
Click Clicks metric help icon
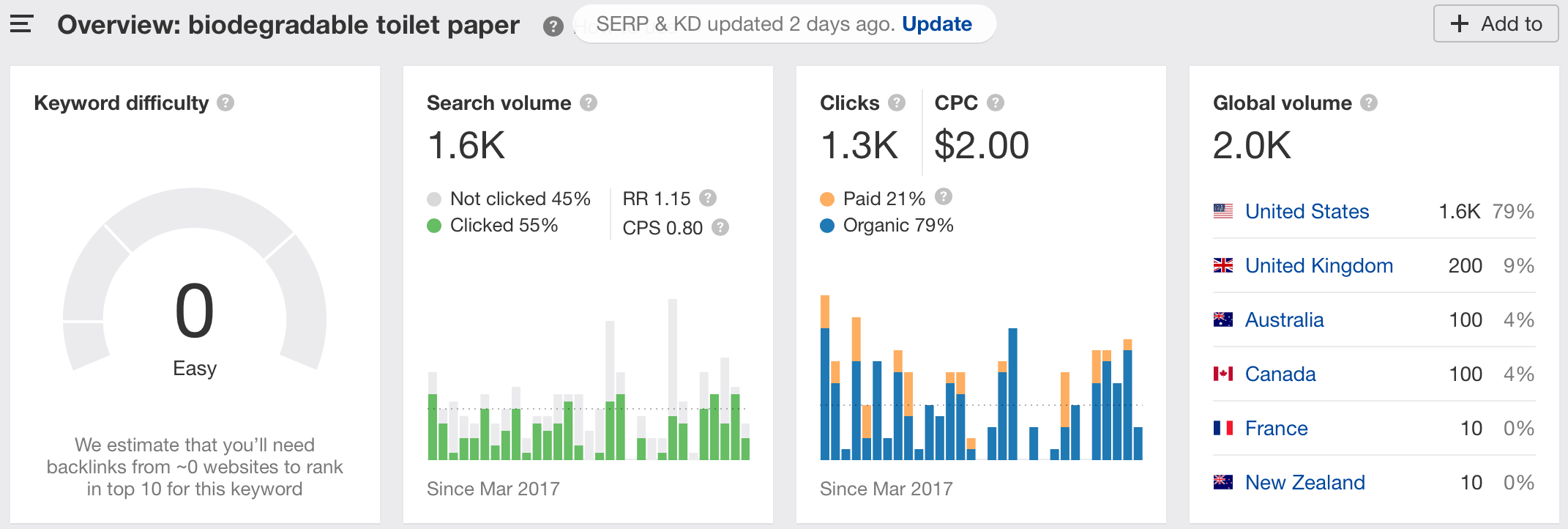coord(897,103)
